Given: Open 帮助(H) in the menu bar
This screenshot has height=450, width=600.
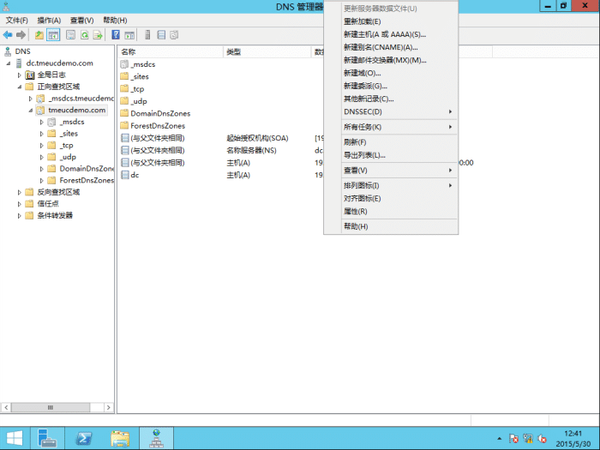Looking at the screenshot, I should point(115,20).
